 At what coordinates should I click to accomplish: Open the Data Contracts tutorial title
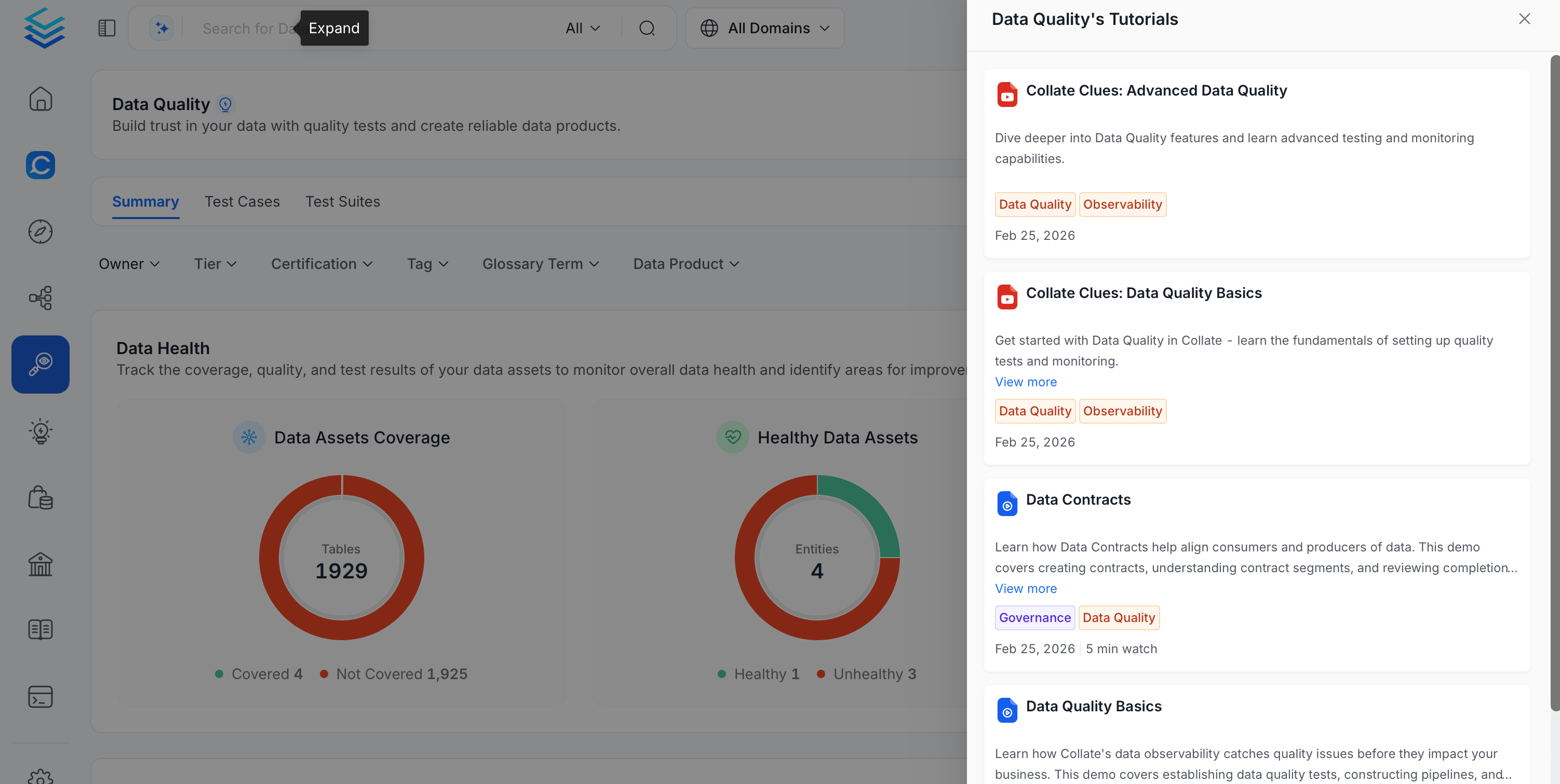(x=1078, y=499)
